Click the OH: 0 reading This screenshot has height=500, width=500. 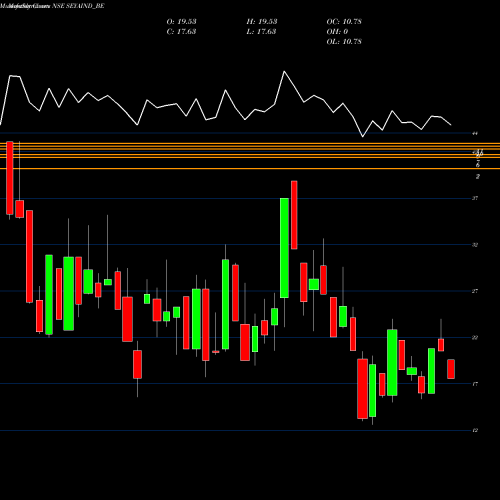point(337,31)
